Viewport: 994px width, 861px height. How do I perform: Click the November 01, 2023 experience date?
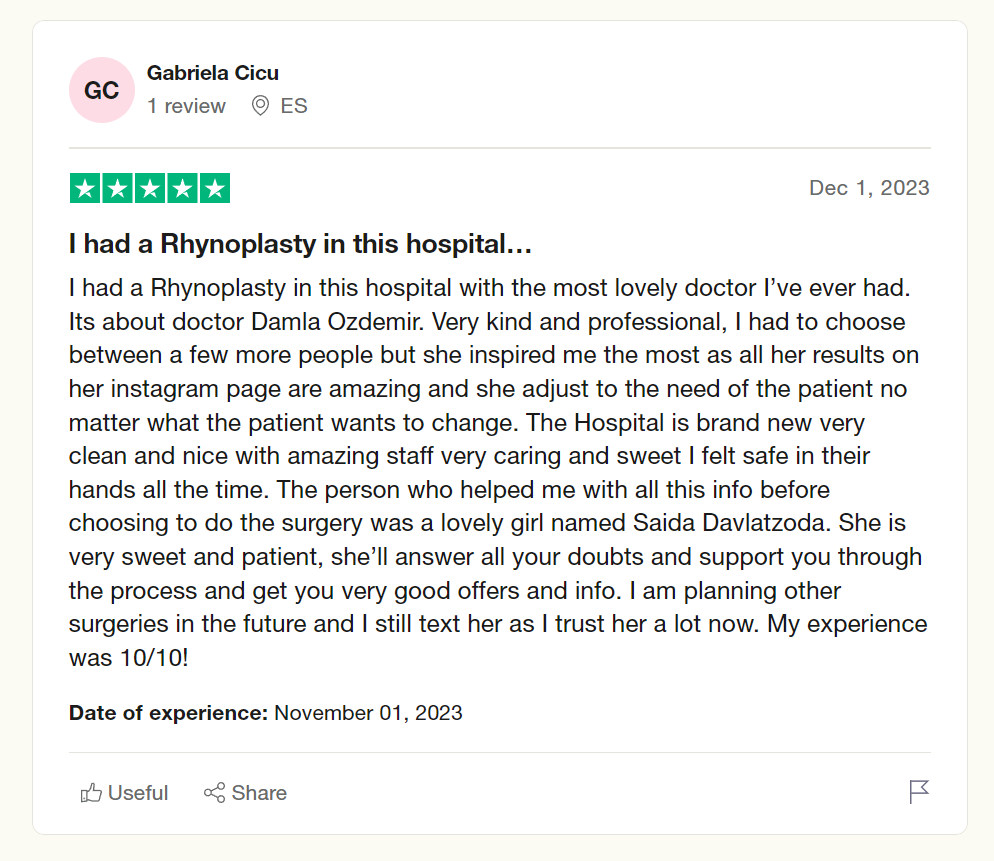368,713
